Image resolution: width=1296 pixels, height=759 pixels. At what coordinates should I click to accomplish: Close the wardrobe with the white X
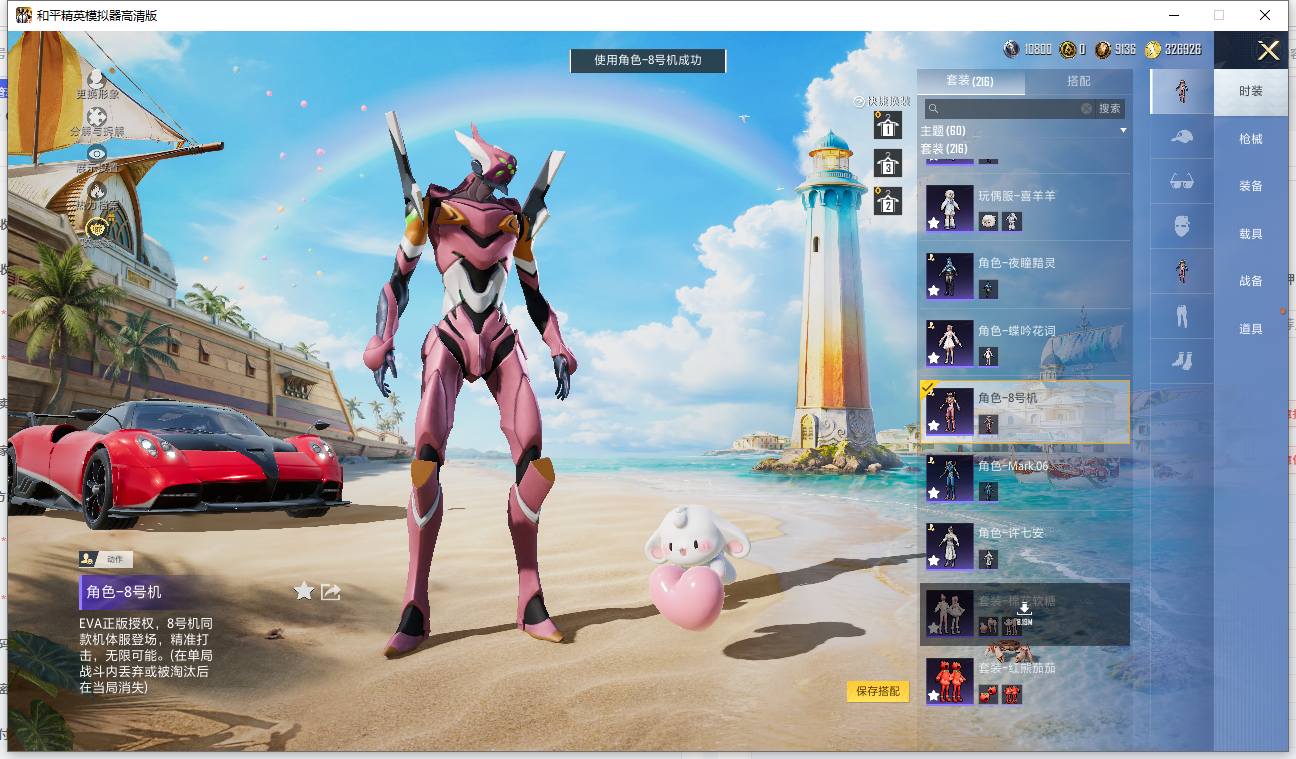1269,51
